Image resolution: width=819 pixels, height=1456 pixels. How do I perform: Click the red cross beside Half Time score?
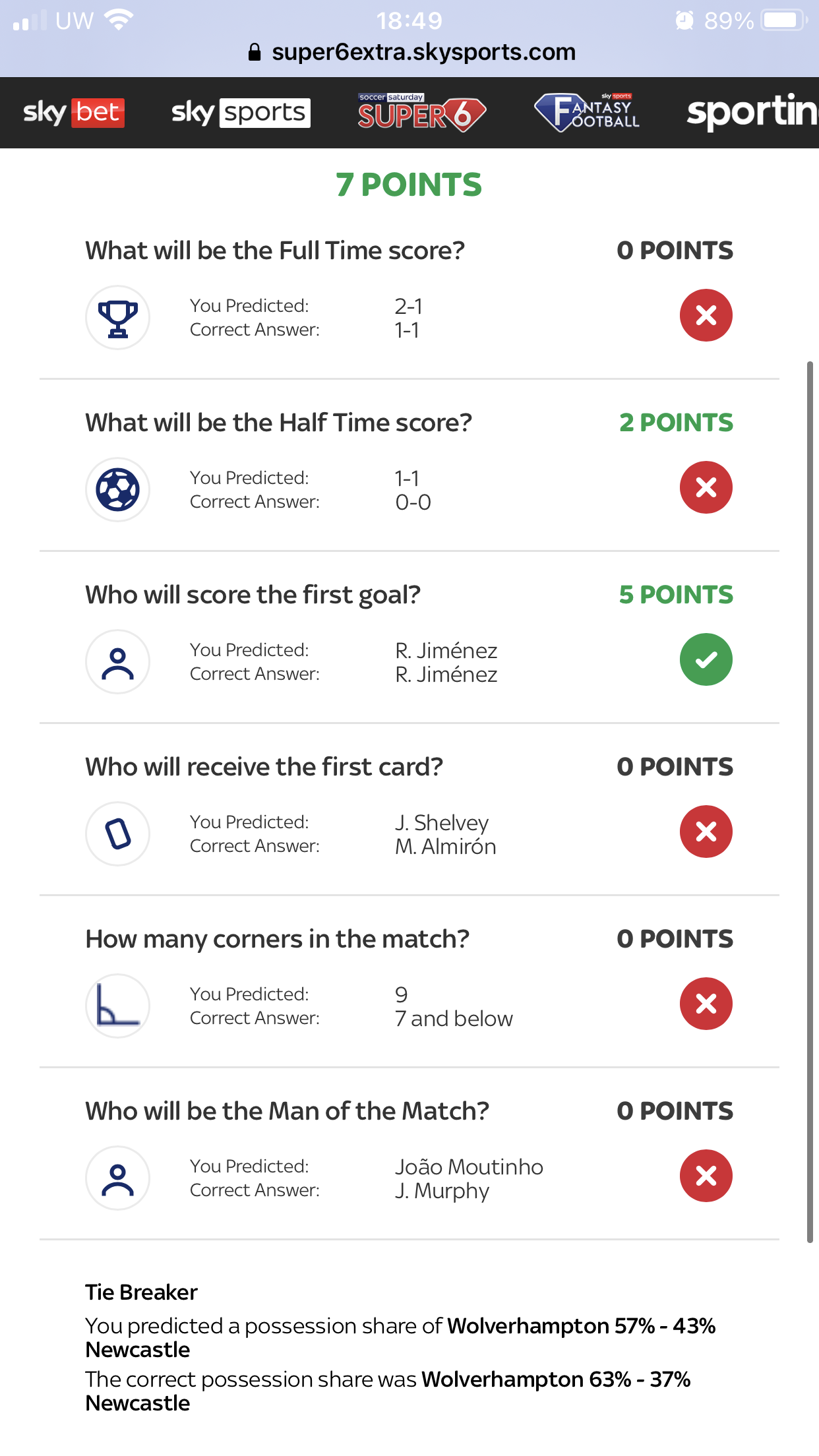(x=706, y=487)
